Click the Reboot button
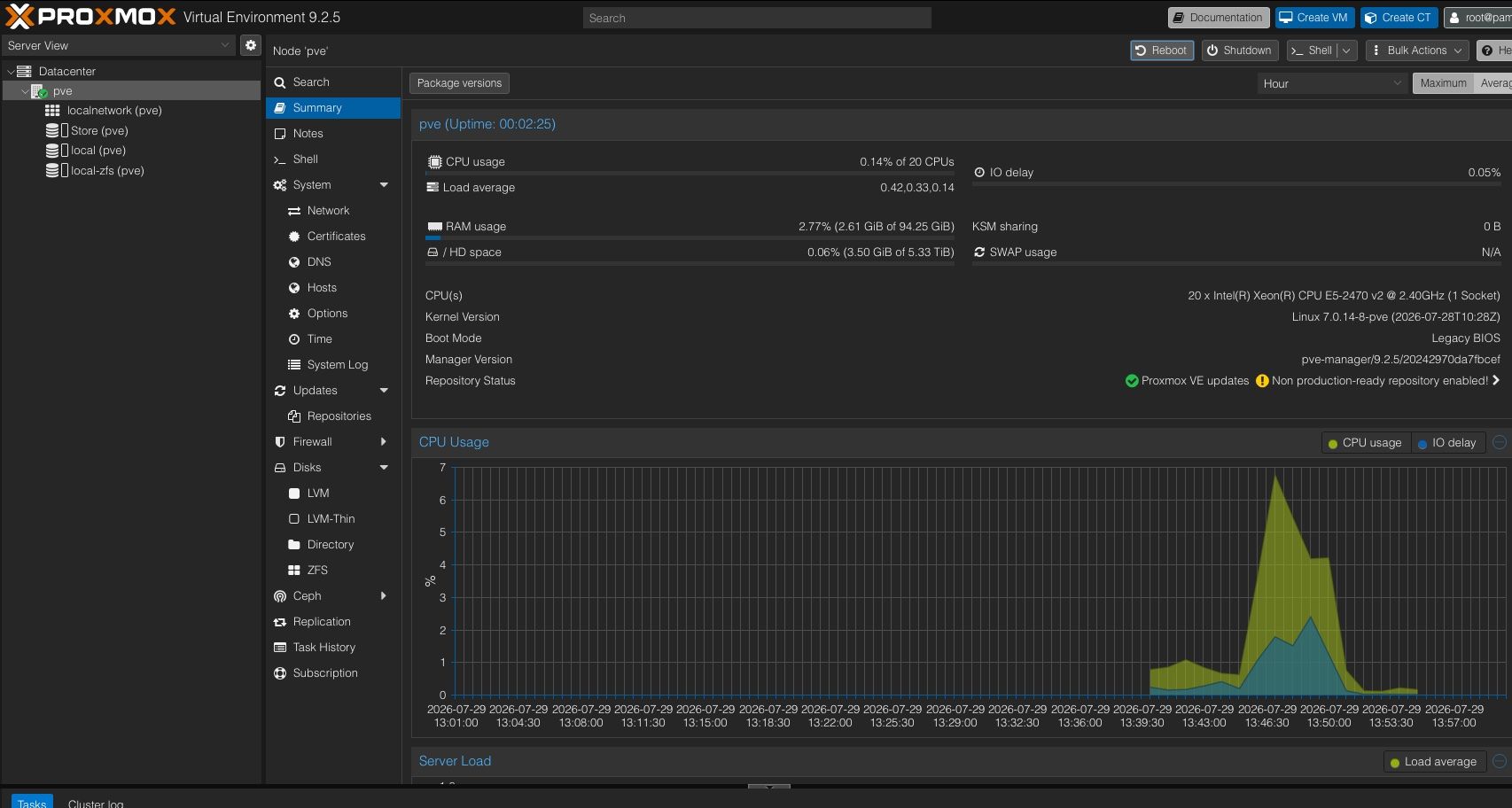Image resolution: width=1512 pixels, height=808 pixels. tap(1162, 50)
